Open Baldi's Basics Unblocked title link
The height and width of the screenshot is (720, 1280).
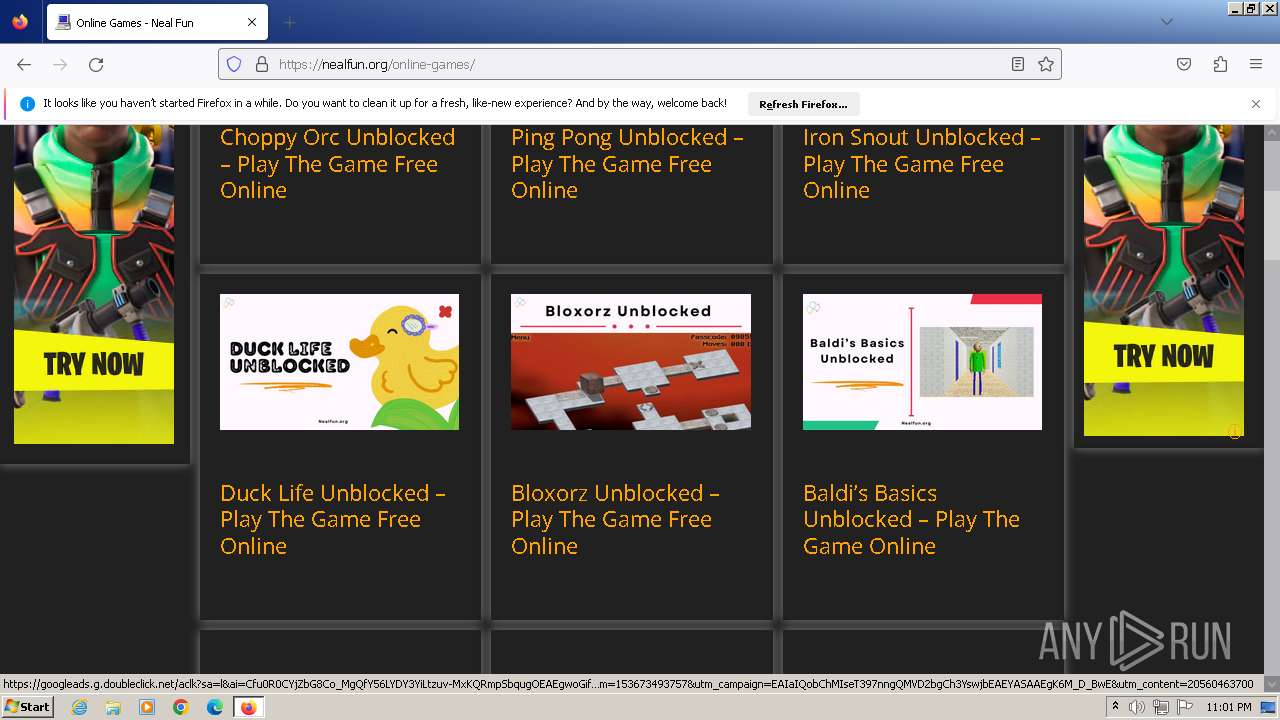click(x=911, y=519)
